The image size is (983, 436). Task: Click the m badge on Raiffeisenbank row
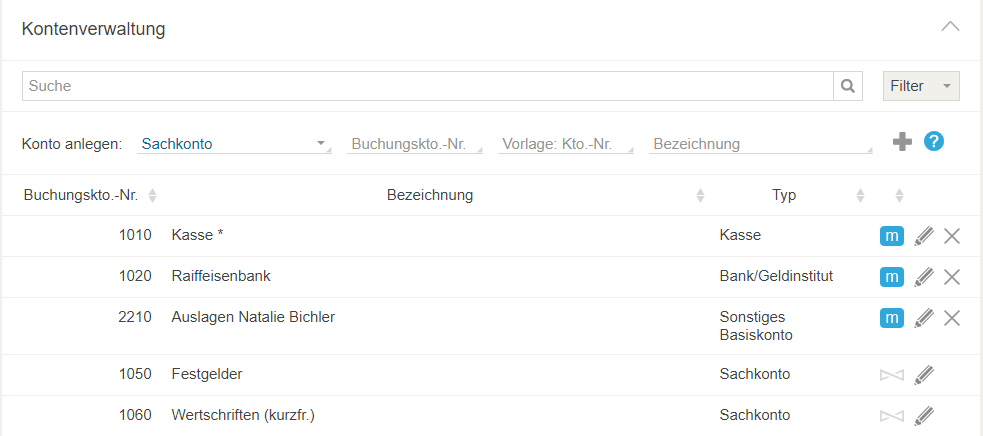click(891, 277)
